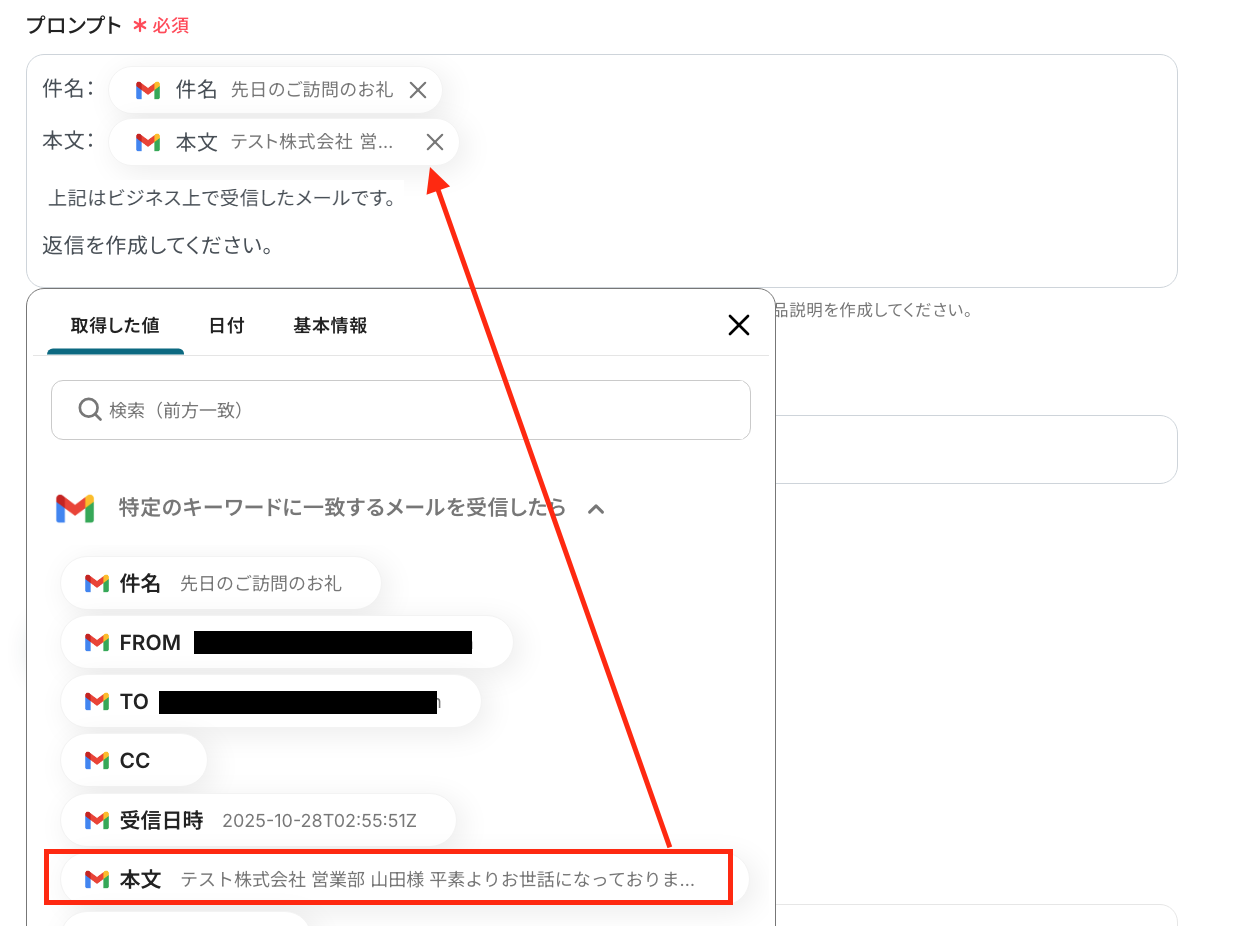The height and width of the screenshot is (926, 1248).
Task: Select the CC value item
Action: point(134,760)
